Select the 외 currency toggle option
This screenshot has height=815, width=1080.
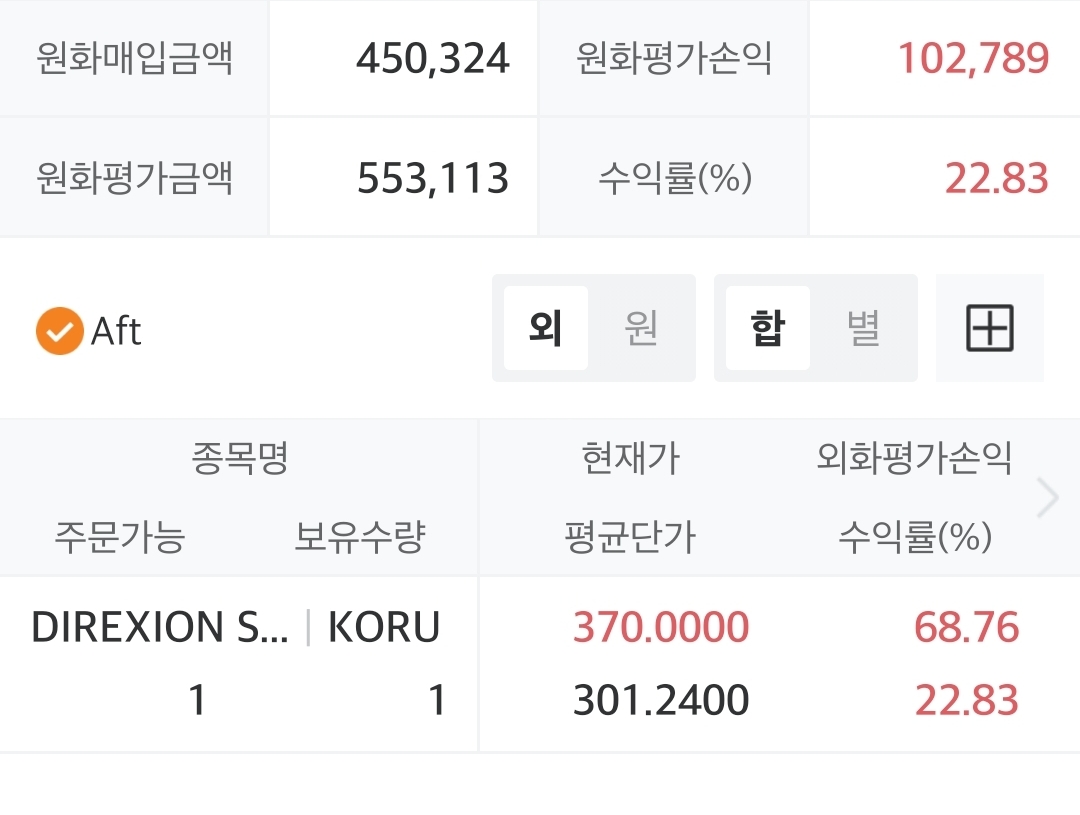click(546, 328)
